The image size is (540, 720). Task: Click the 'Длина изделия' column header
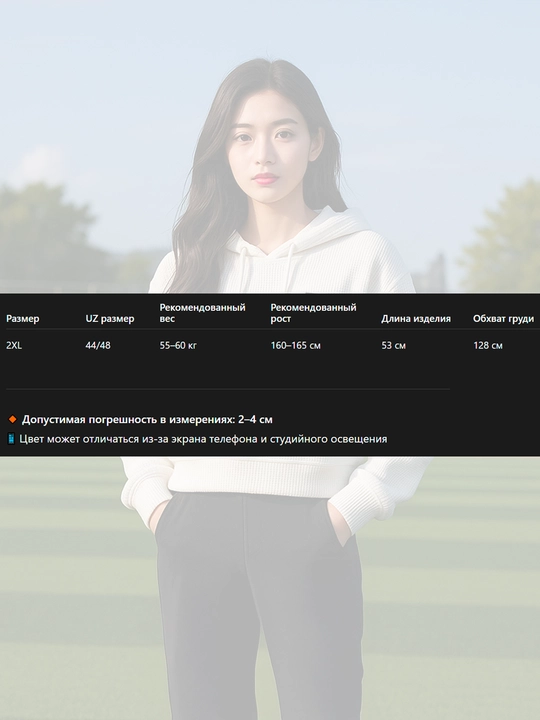point(416,319)
